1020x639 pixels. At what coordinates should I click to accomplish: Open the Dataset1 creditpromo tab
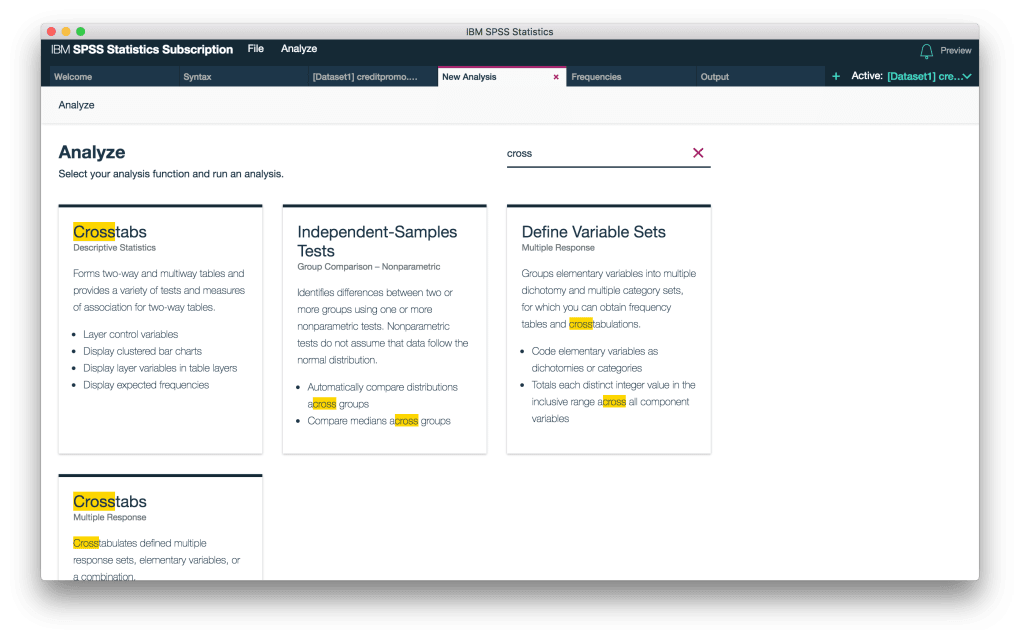pyautogui.click(x=373, y=77)
